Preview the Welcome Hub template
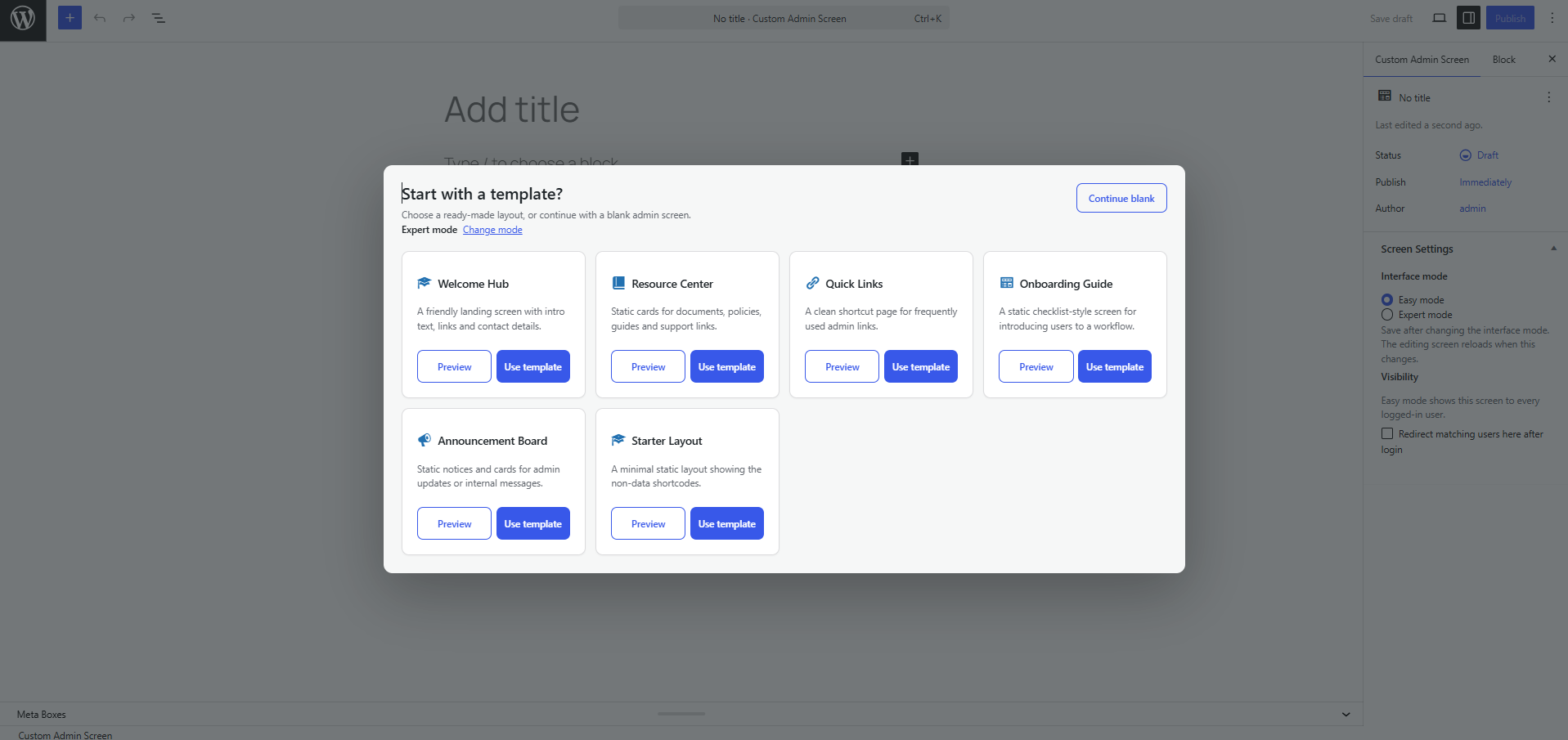Image resolution: width=1568 pixels, height=740 pixels. pyautogui.click(x=454, y=366)
